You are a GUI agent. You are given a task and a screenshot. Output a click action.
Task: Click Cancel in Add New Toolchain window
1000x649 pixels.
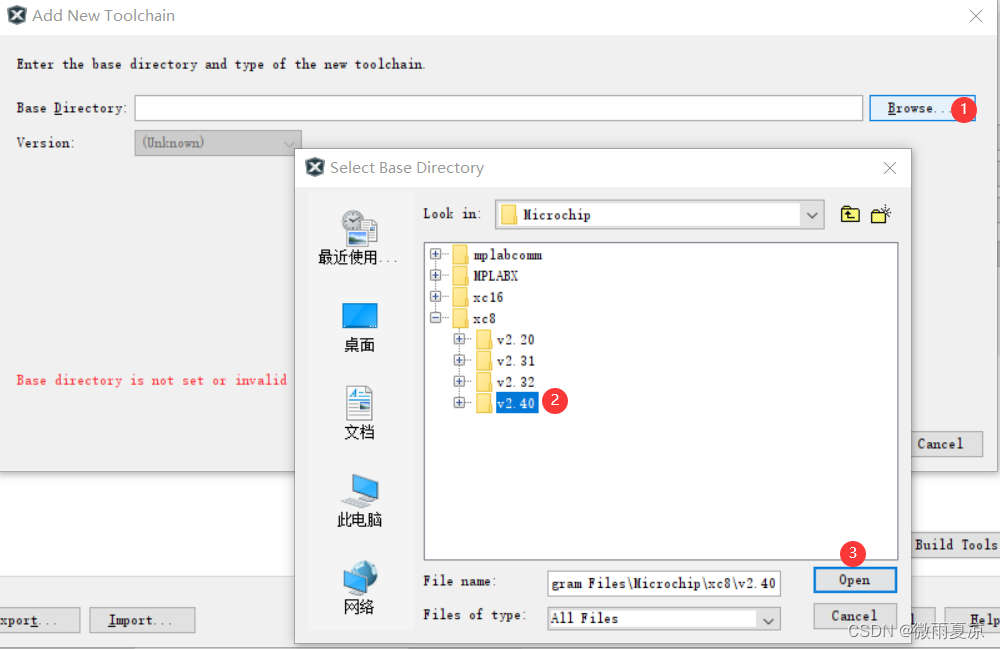click(946, 444)
